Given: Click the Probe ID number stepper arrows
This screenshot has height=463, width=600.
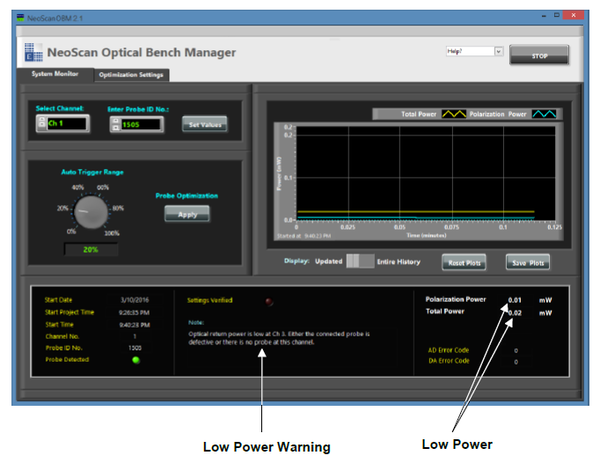Looking at the screenshot, I should coord(116,124).
